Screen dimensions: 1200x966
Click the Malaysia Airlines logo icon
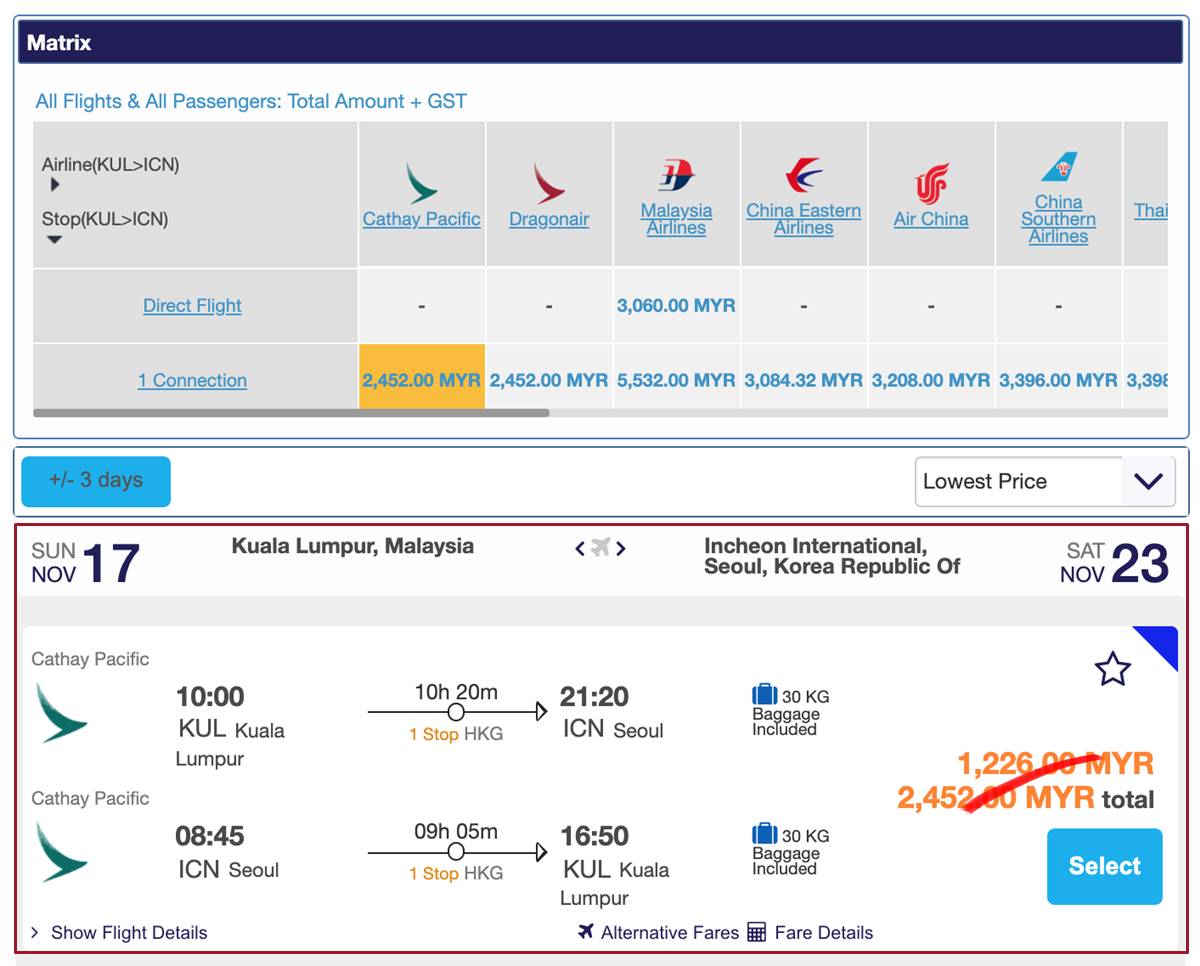point(676,175)
